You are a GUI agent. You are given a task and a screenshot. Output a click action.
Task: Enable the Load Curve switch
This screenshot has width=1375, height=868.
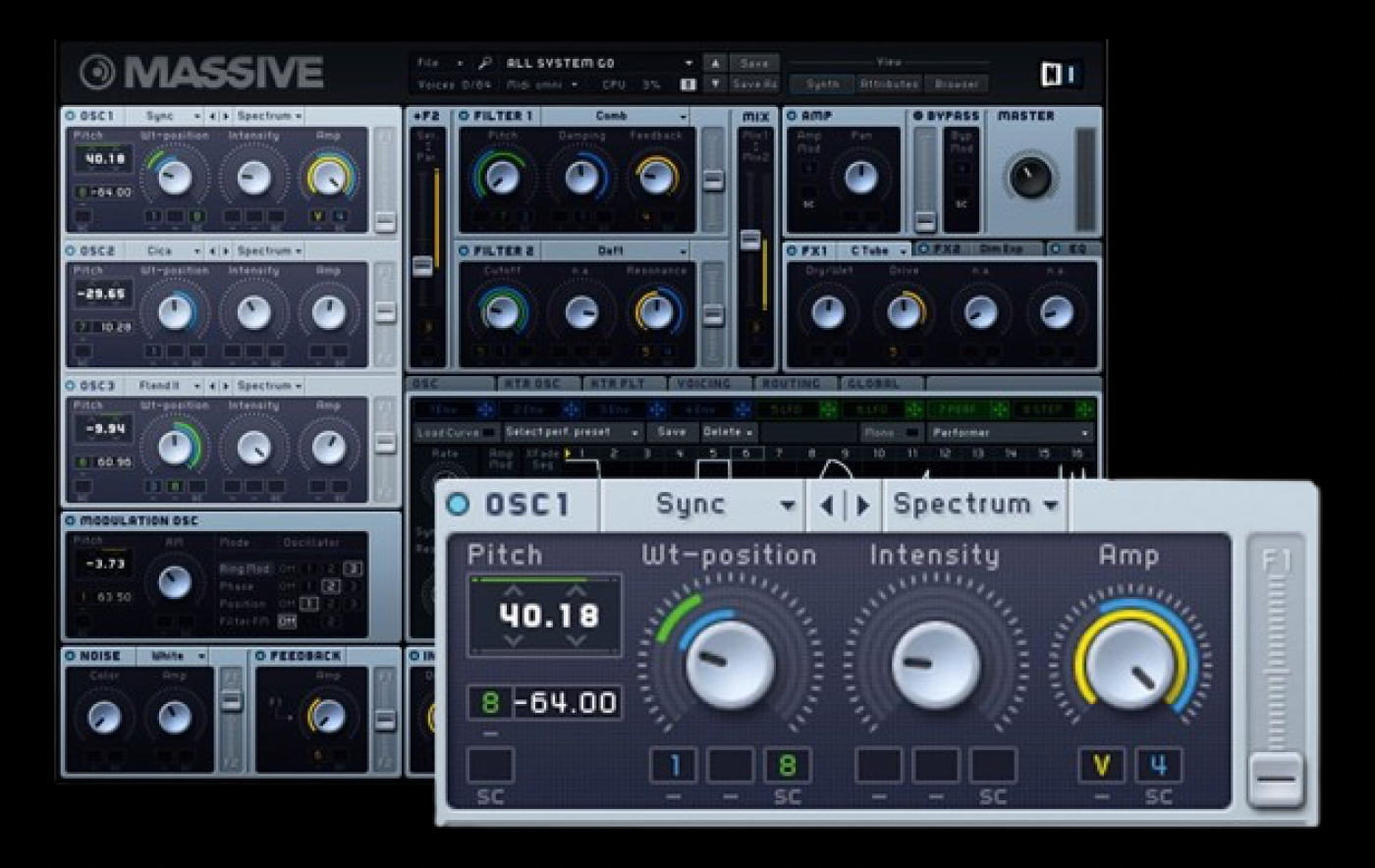point(488,432)
